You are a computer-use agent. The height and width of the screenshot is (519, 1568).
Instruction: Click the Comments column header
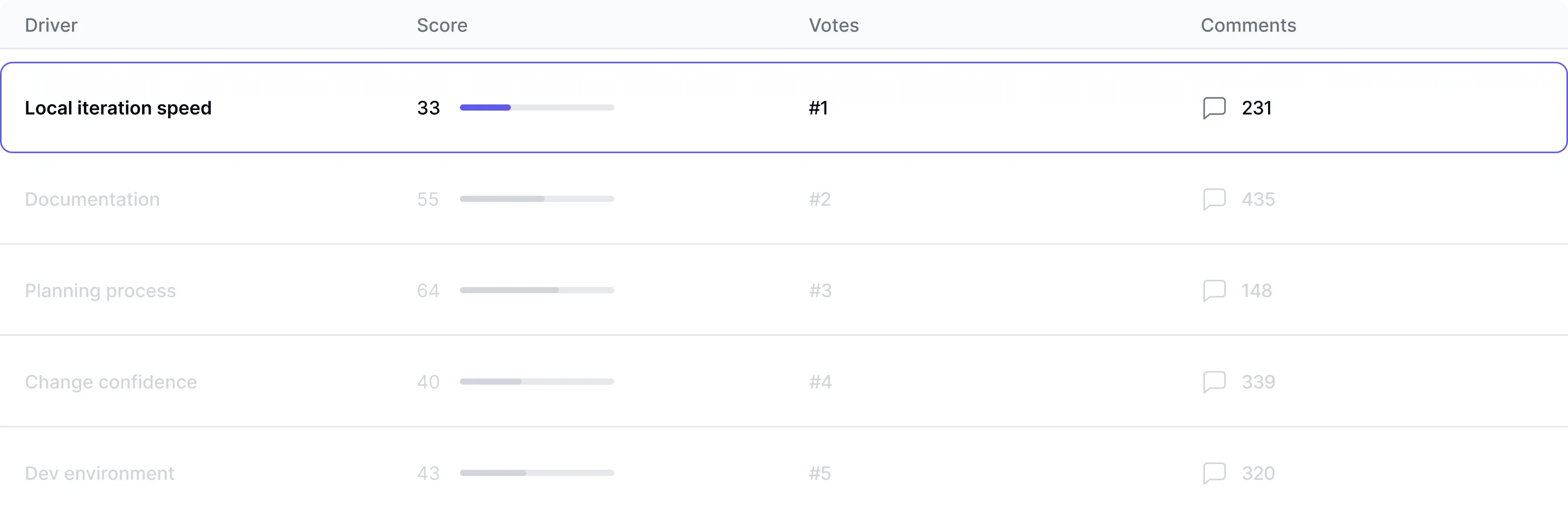click(x=1248, y=25)
